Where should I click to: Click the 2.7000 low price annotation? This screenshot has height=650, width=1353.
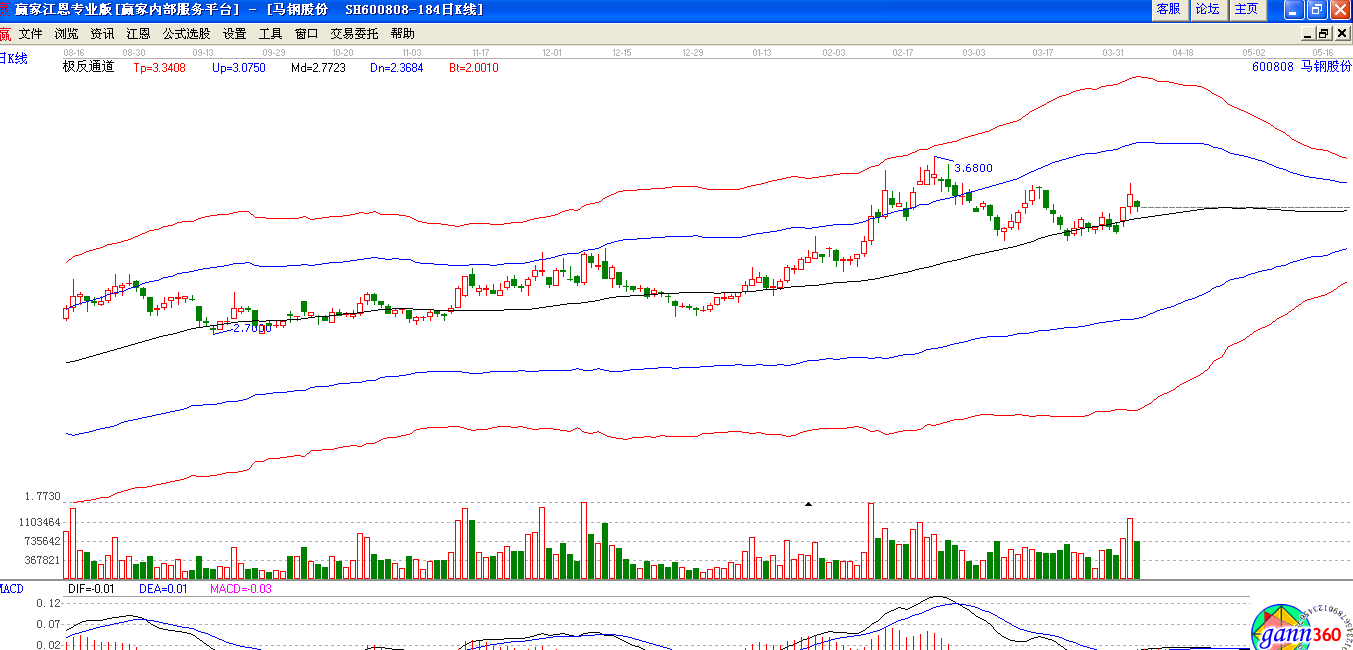[x=252, y=328]
